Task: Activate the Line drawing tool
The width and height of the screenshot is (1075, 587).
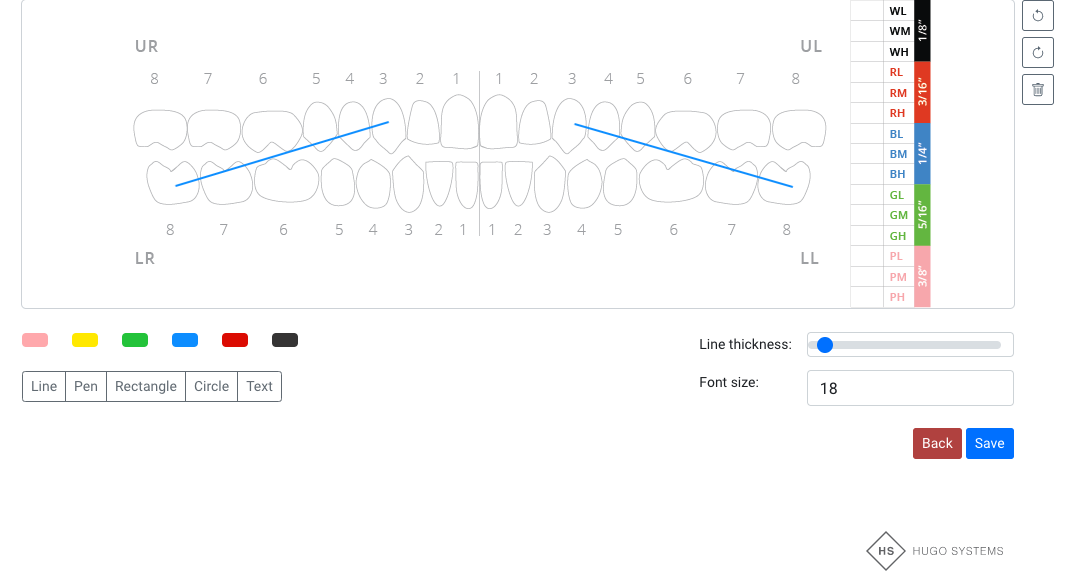Action: tap(44, 386)
